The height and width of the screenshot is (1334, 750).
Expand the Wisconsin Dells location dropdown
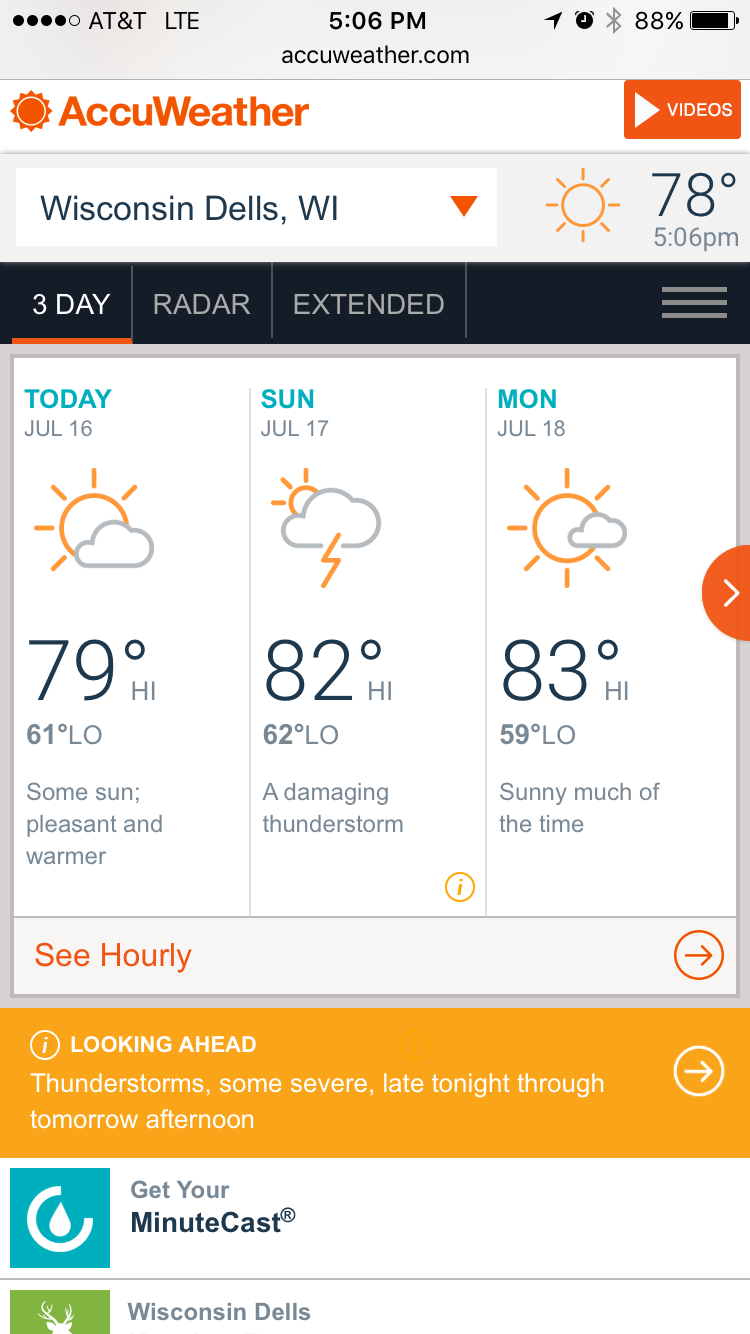coord(463,207)
